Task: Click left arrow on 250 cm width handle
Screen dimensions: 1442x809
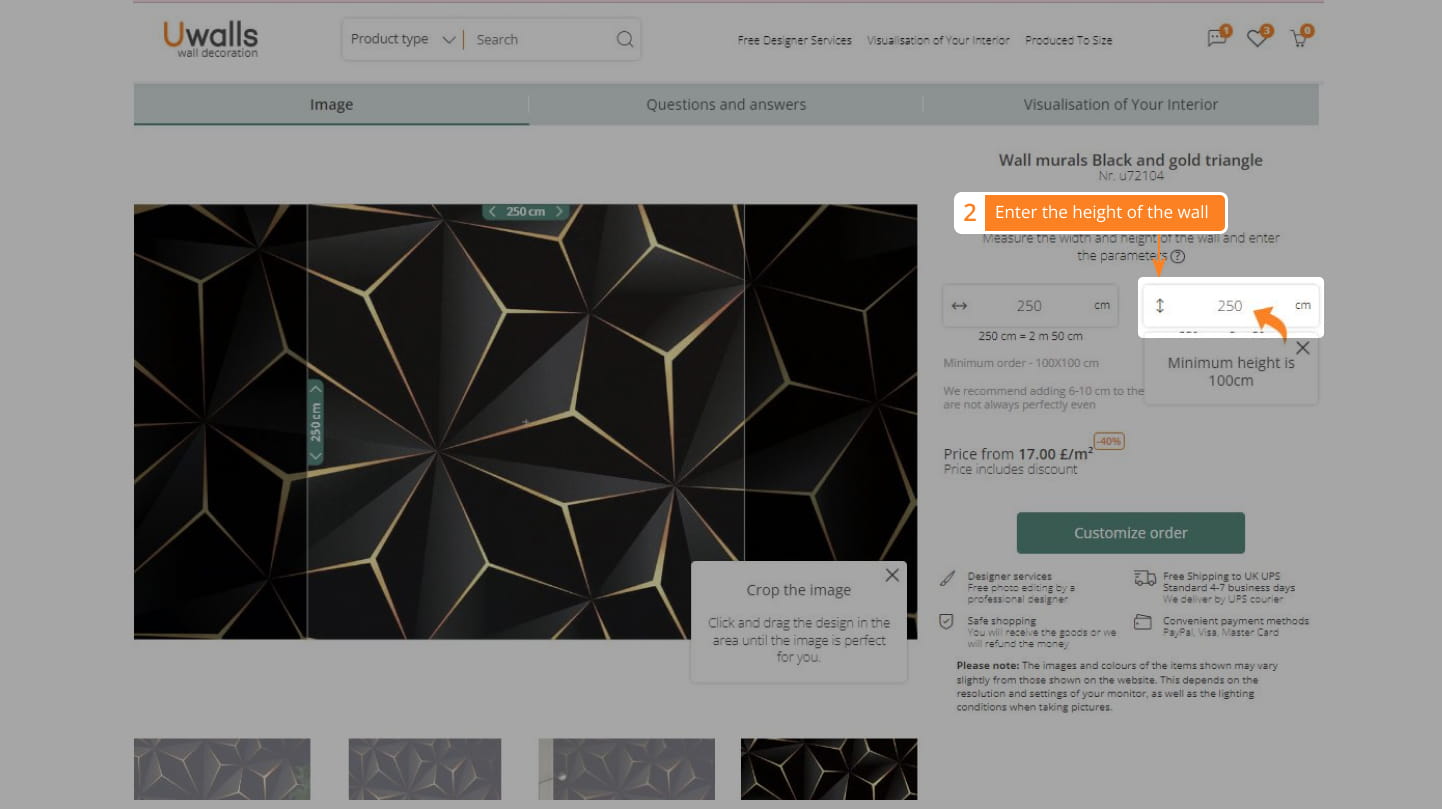Action: [492, 212]
